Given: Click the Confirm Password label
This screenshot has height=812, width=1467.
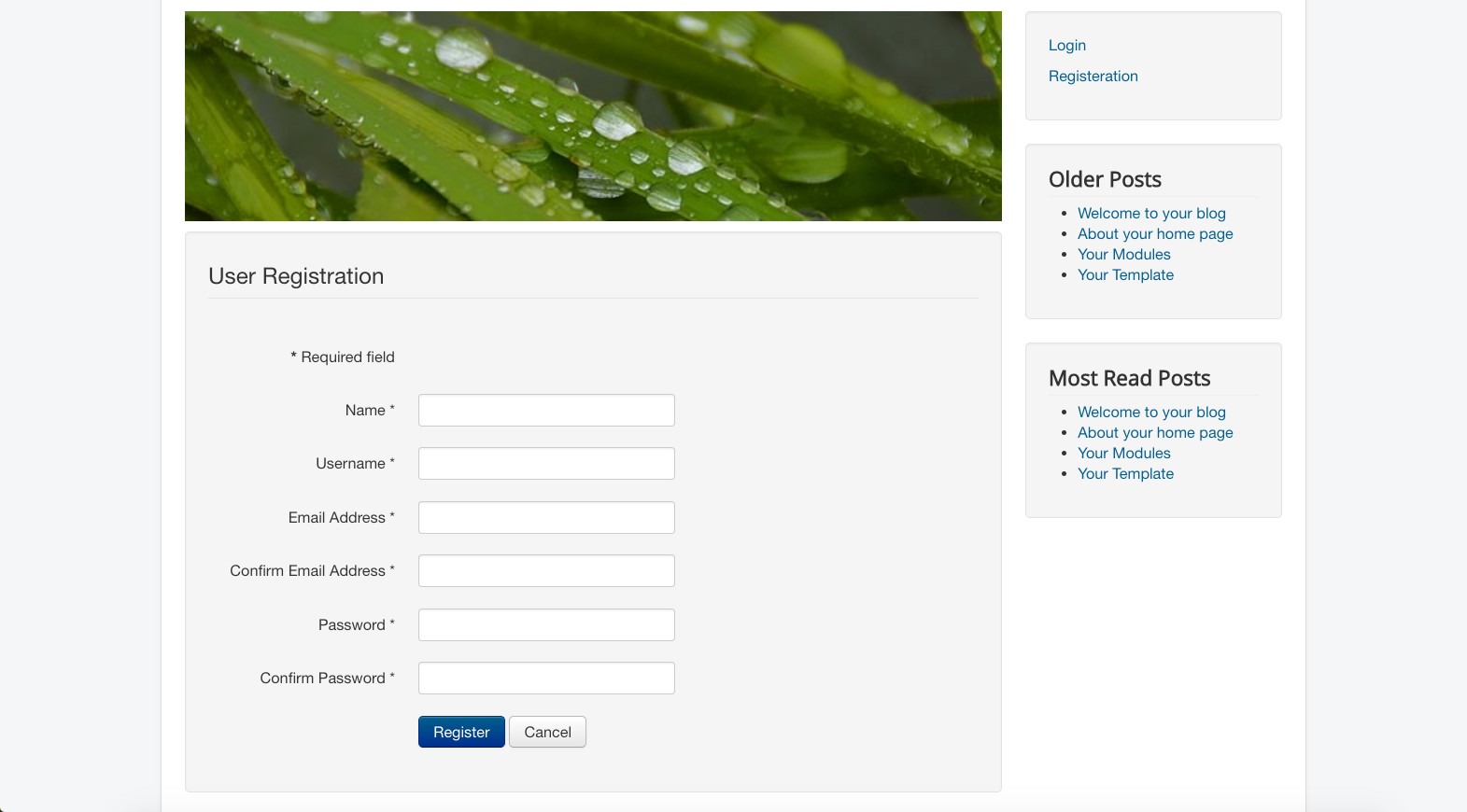Looking at the screenshot, I should coord(327,678).
